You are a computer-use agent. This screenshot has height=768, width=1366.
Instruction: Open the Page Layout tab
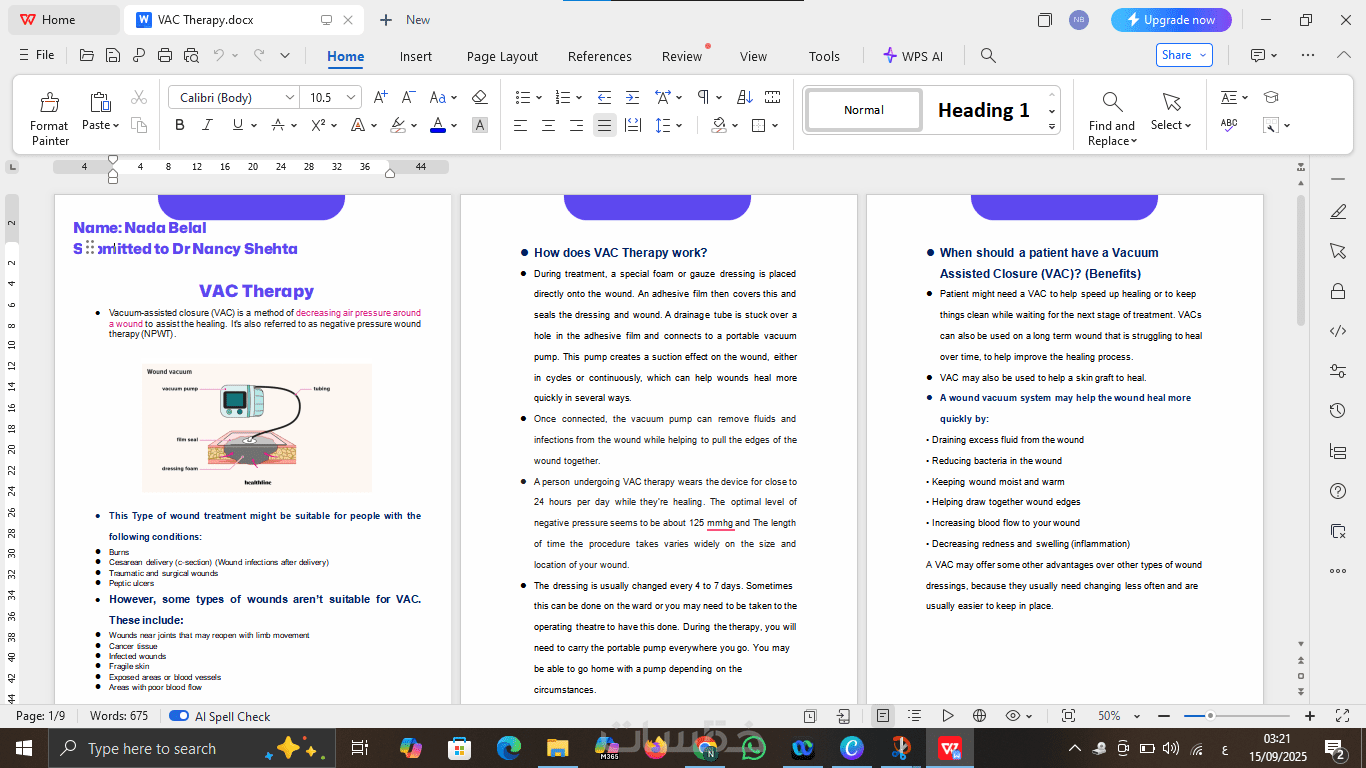point(502,56)
